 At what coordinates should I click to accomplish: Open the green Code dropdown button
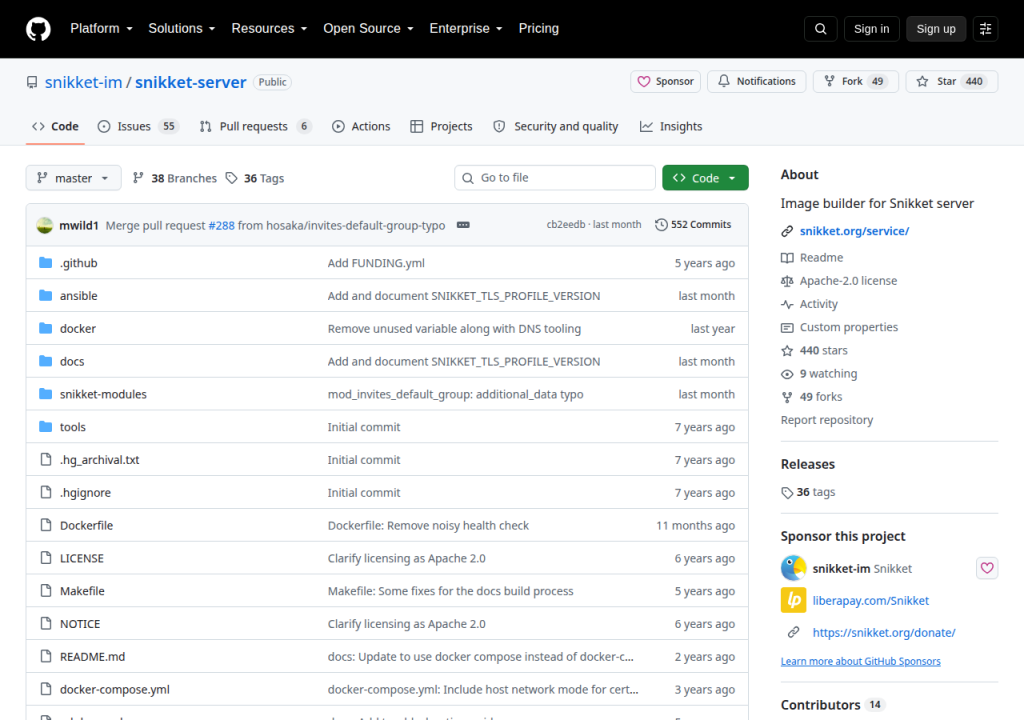click(705, 178)
